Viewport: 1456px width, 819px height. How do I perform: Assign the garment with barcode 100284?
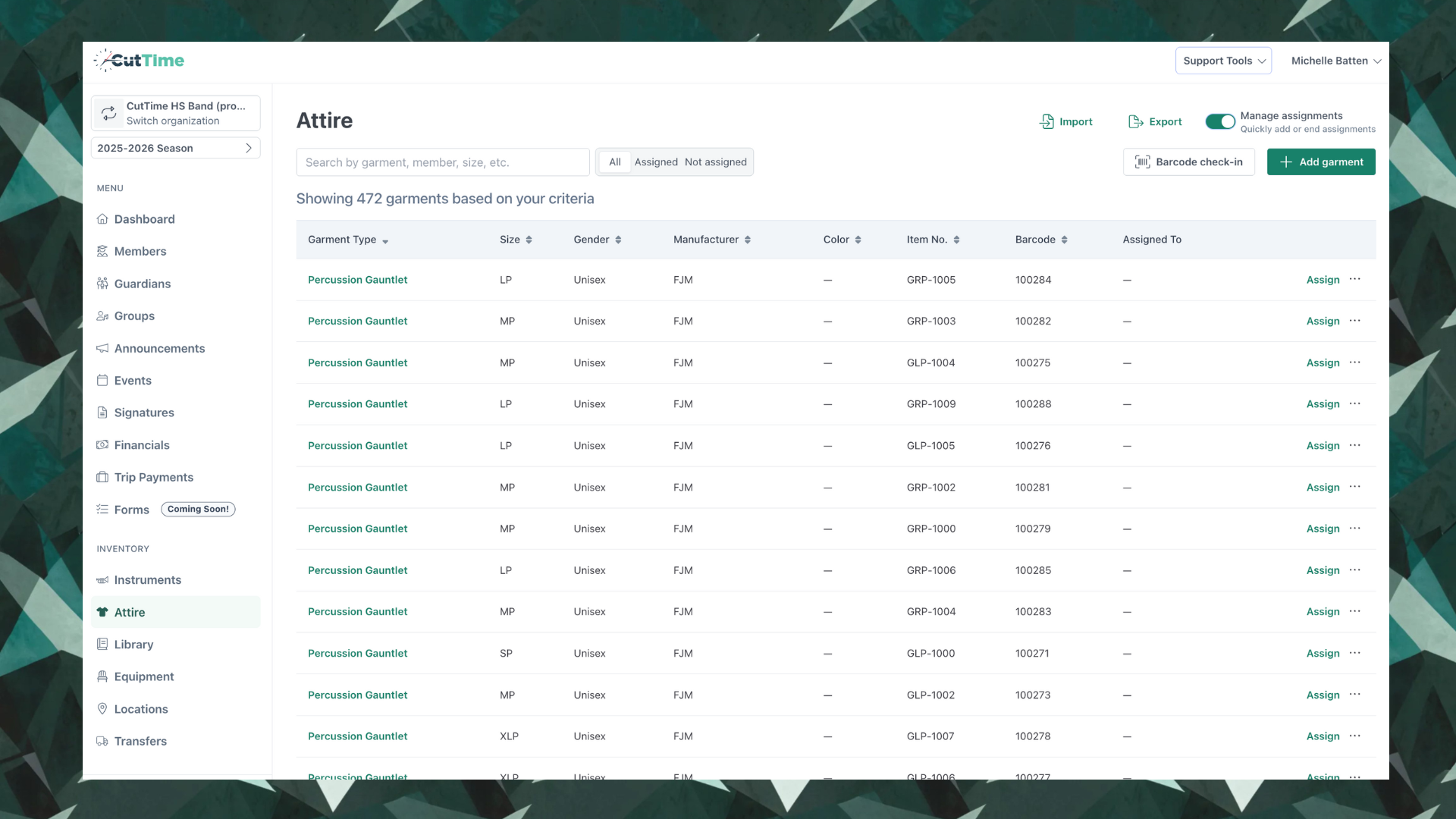pyautogui.click(x=1323, y=279)
